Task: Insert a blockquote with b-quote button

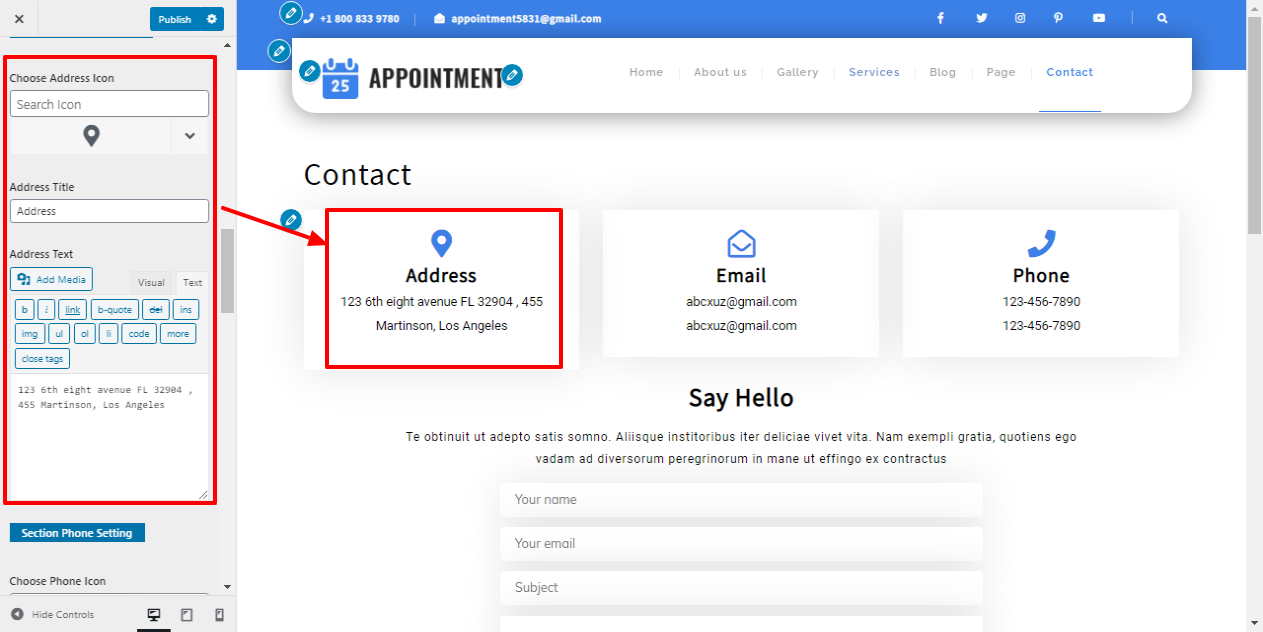Action: pos(115,310)
